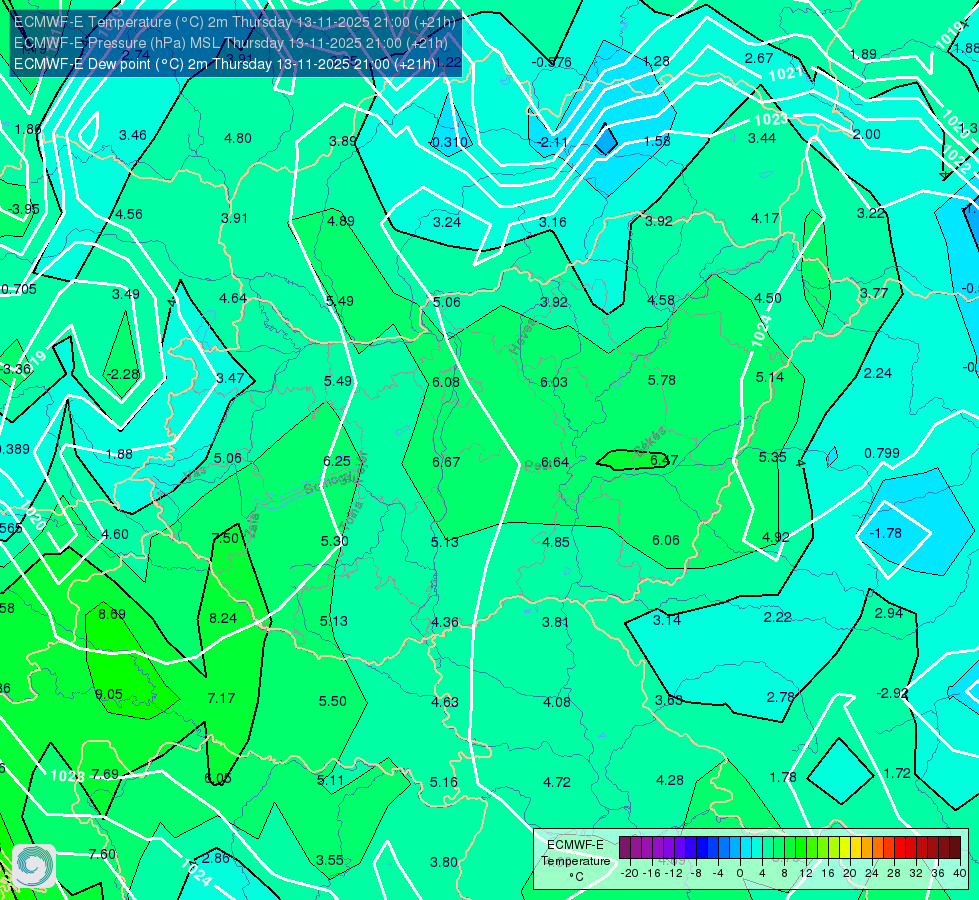Click the dew point value 2.22
Viewport: 979px width, 900px height.
tap(777, 617)
